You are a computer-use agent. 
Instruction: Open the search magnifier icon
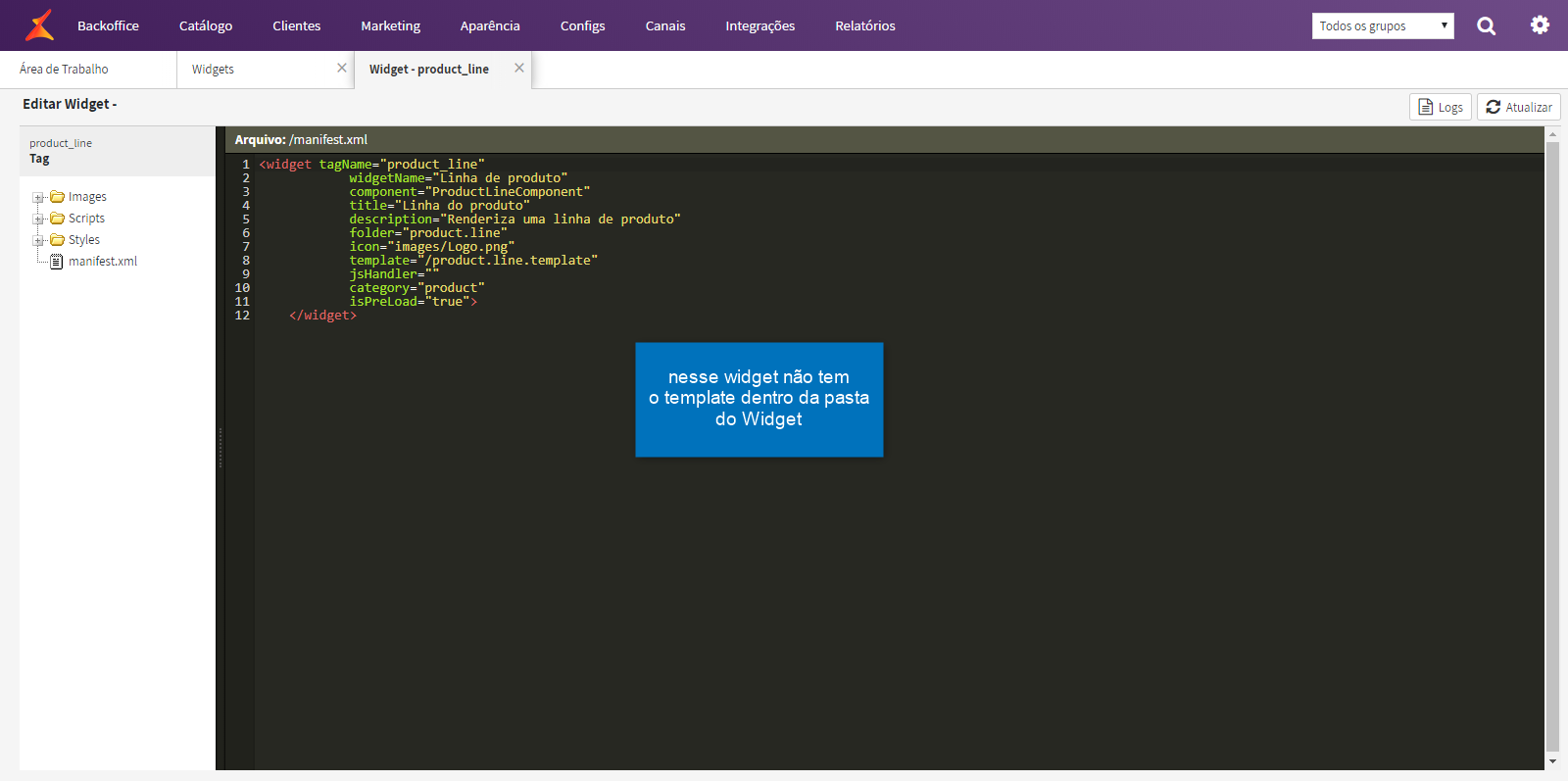click(1486, 26)
